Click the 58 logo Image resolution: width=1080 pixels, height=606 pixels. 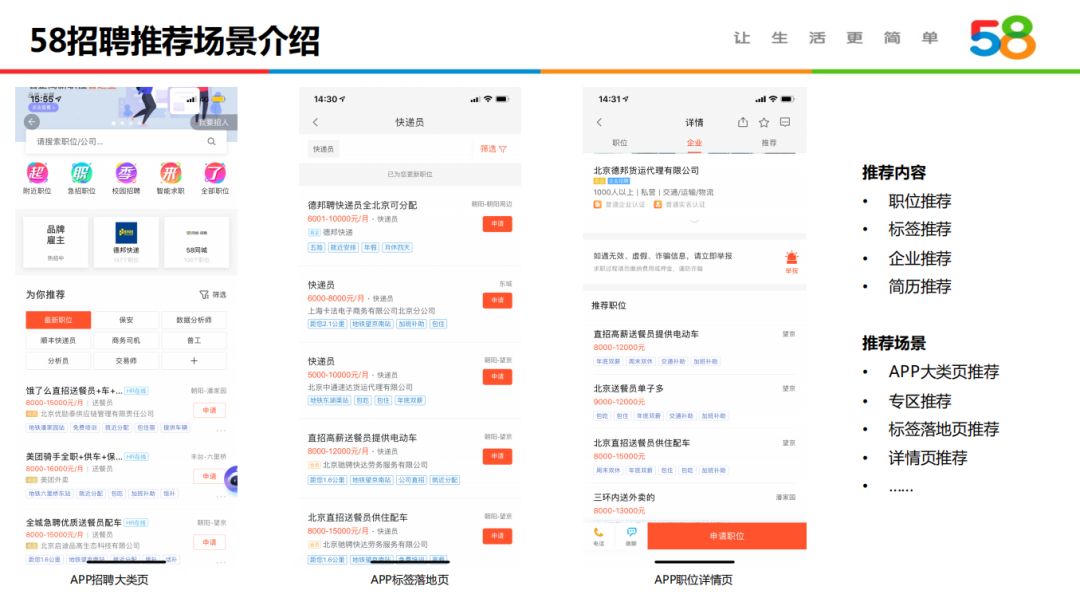pos(1003,37)
